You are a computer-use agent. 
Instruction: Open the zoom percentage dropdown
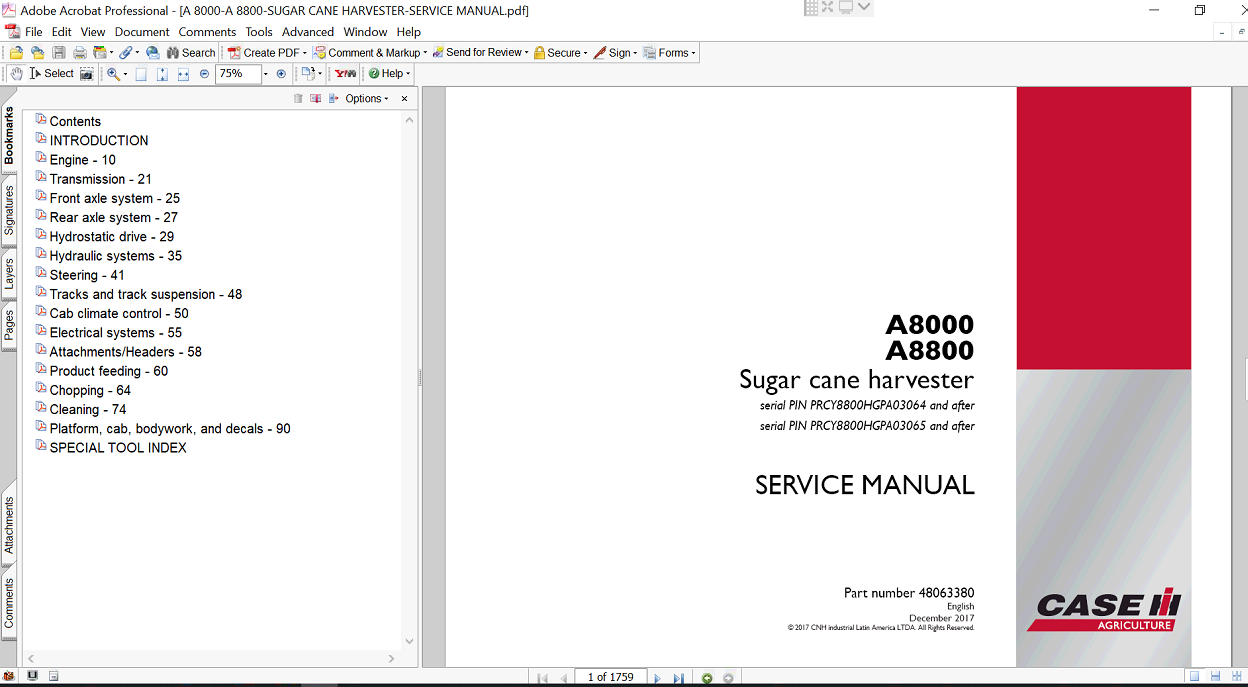265,74
